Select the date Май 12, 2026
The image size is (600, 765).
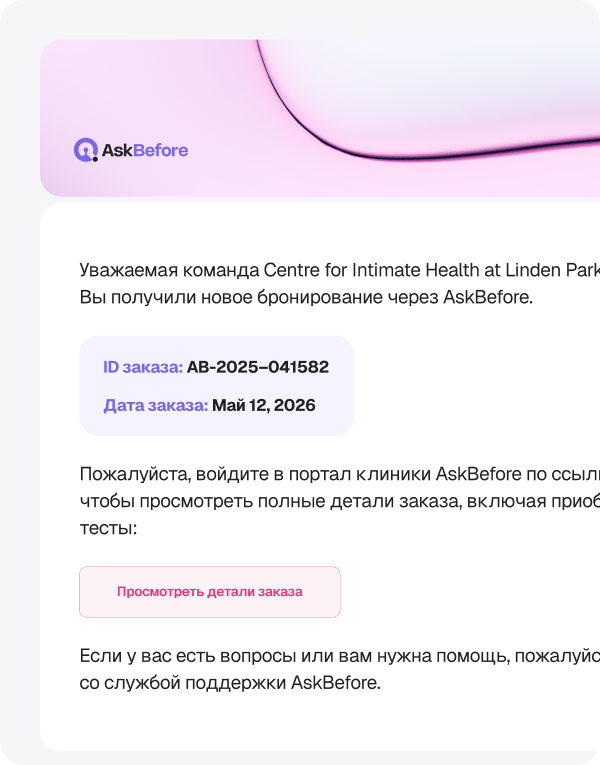pyautogui.click(x=264, y=405)
